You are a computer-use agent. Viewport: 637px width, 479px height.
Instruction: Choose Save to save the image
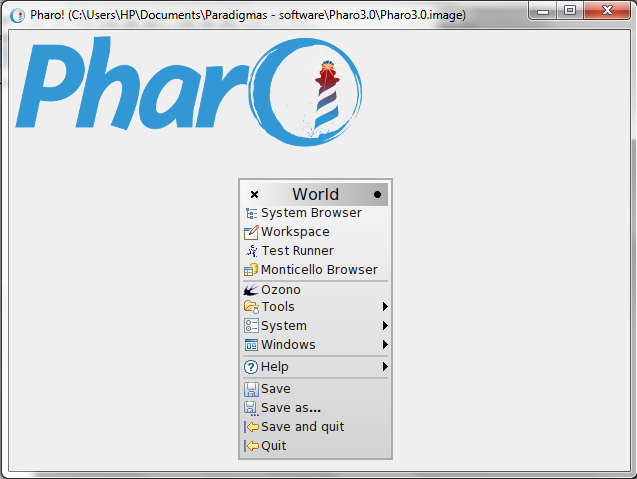click(x=315, y=389)
